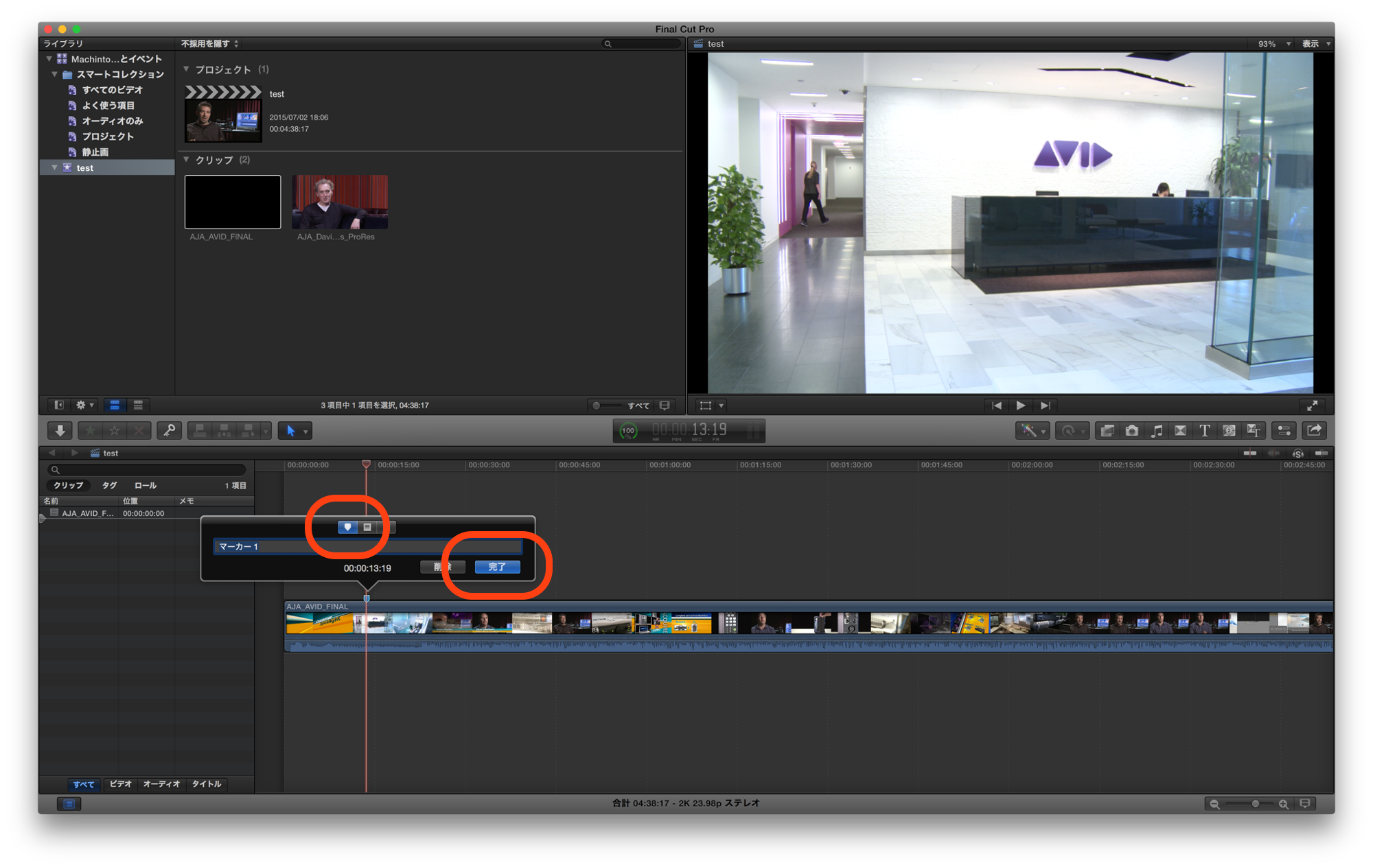Hide the Libraries sidebar button
The width and height of the screenshot is (1373, 868).
pyautogui.click(x=59, y=406)
